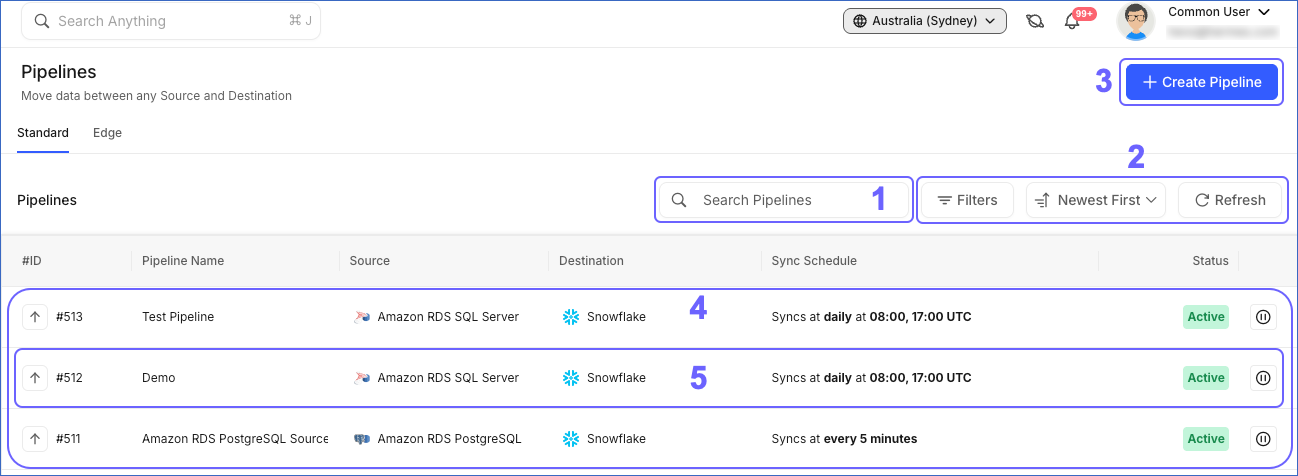Pause the Test Pipeline #513
1298x476 pixels.
click(x=1263, y=317)
